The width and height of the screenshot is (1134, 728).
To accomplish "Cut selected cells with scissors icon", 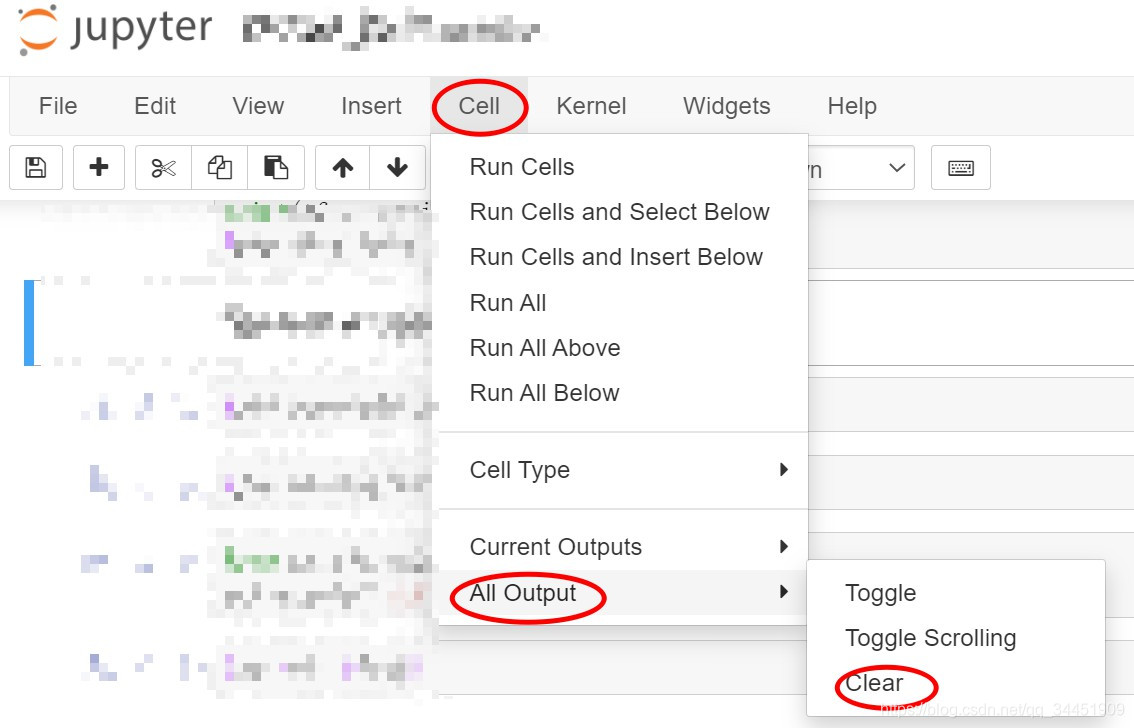I will pyautogui.click(x=163, y=168).
